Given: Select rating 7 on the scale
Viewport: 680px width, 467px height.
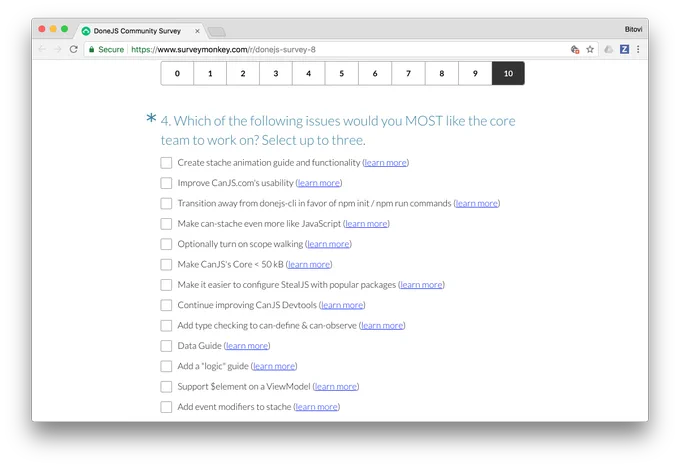Looking at the screenshot, I should pos(409,73).
